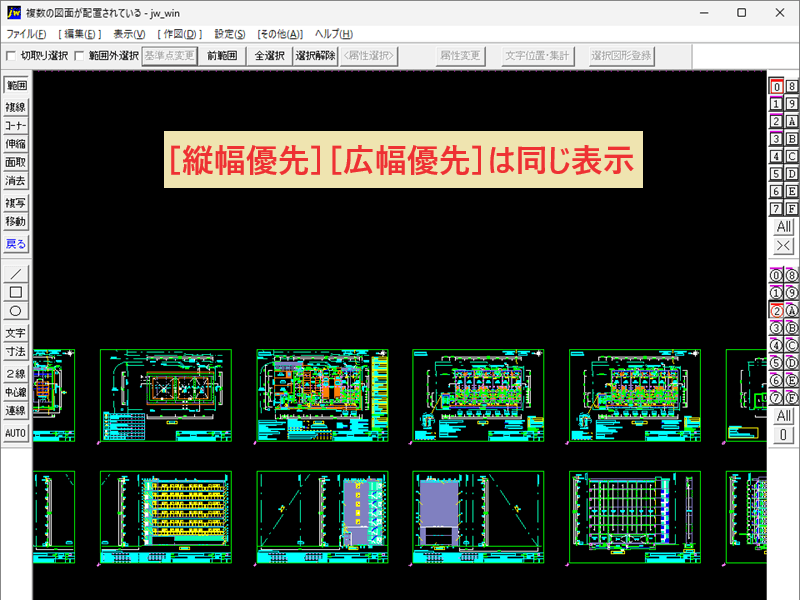The image size is (800, 600).
Task: Toggle layer F in the layer bar
Action: coord(791,208)
